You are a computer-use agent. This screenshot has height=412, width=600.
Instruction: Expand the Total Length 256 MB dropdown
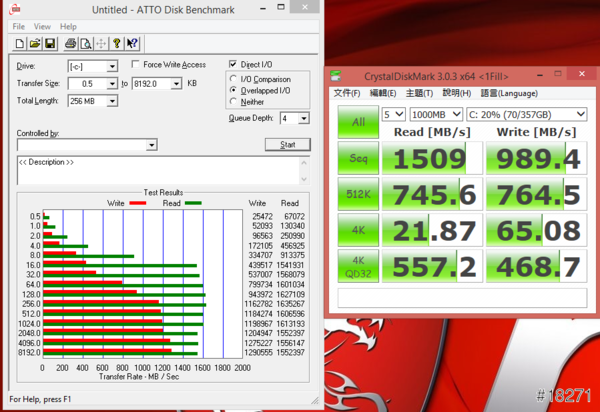110,101
